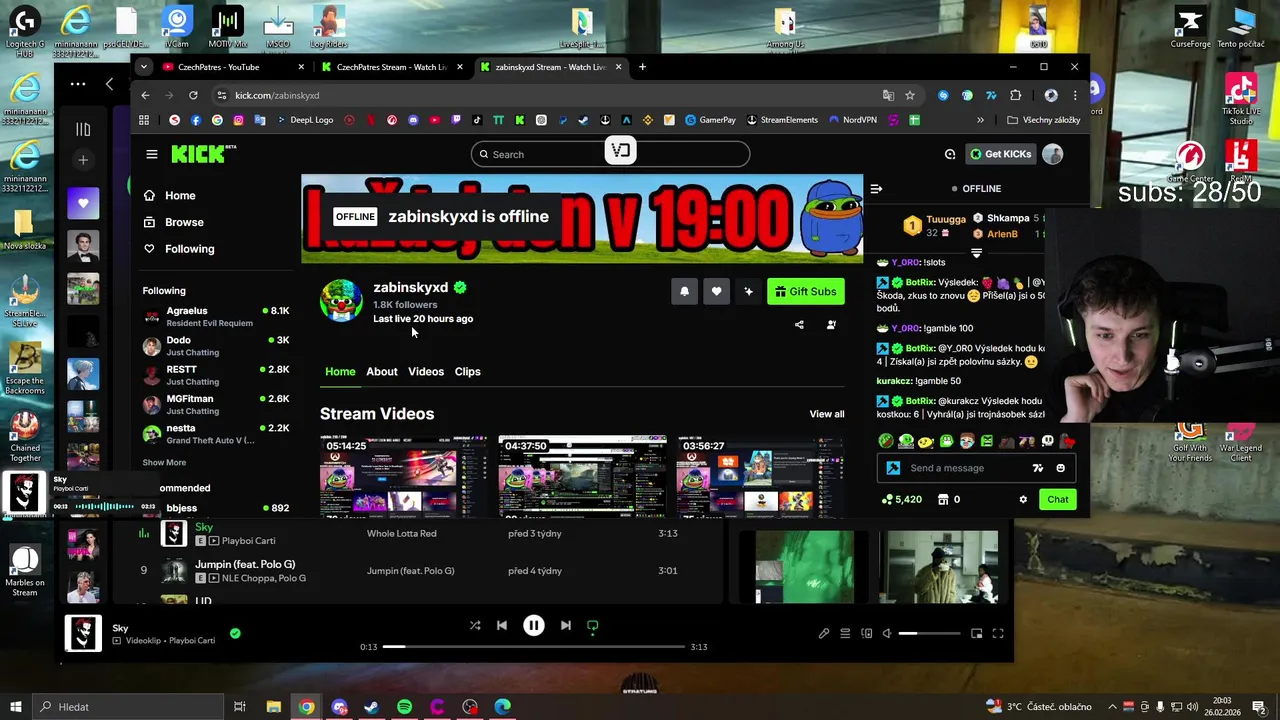The height and width of the screenshot is (720, 1280).
Task: Click the share icon under Gift Subs
Action: pos(799,325)
